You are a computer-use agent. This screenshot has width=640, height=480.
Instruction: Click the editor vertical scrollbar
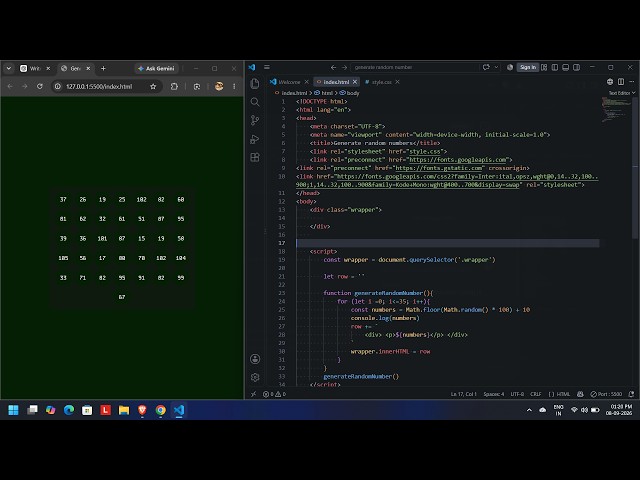(635, 167)
